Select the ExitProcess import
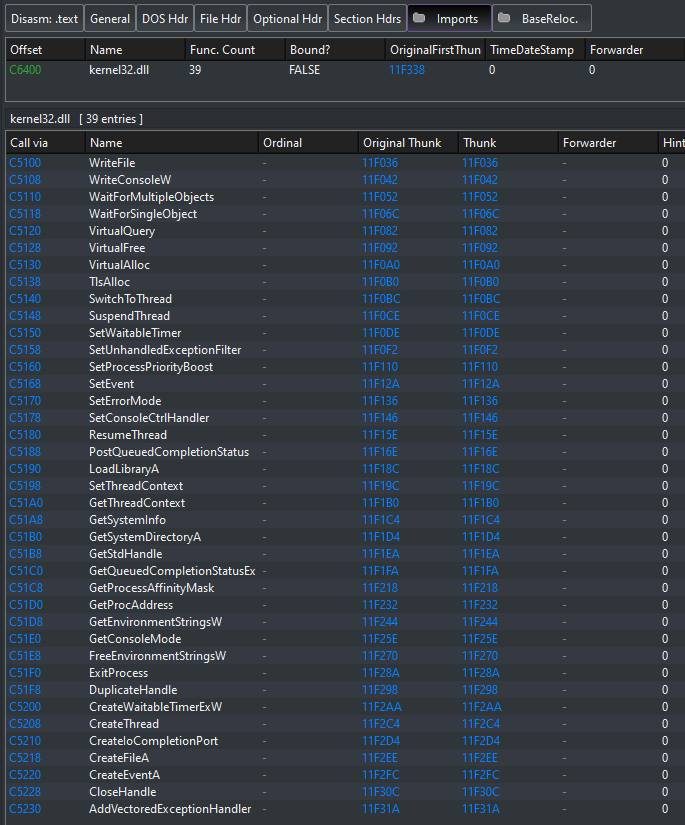685x825 pixels. coord(345,673)
